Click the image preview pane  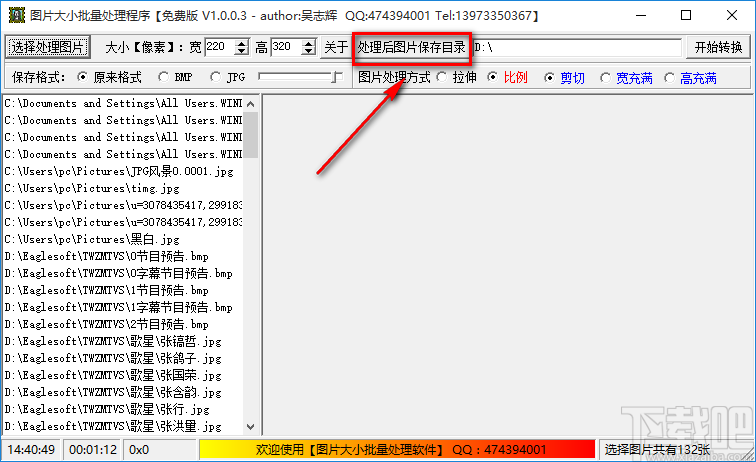point(507,265)
